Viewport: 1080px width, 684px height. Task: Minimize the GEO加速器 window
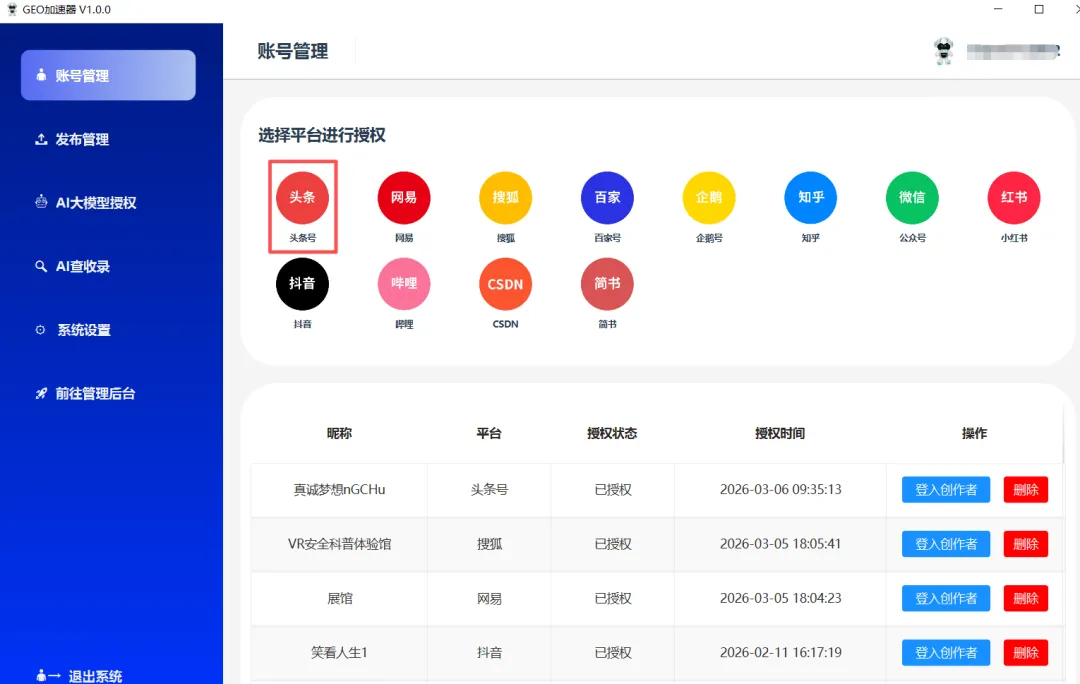tap(998, 10)
